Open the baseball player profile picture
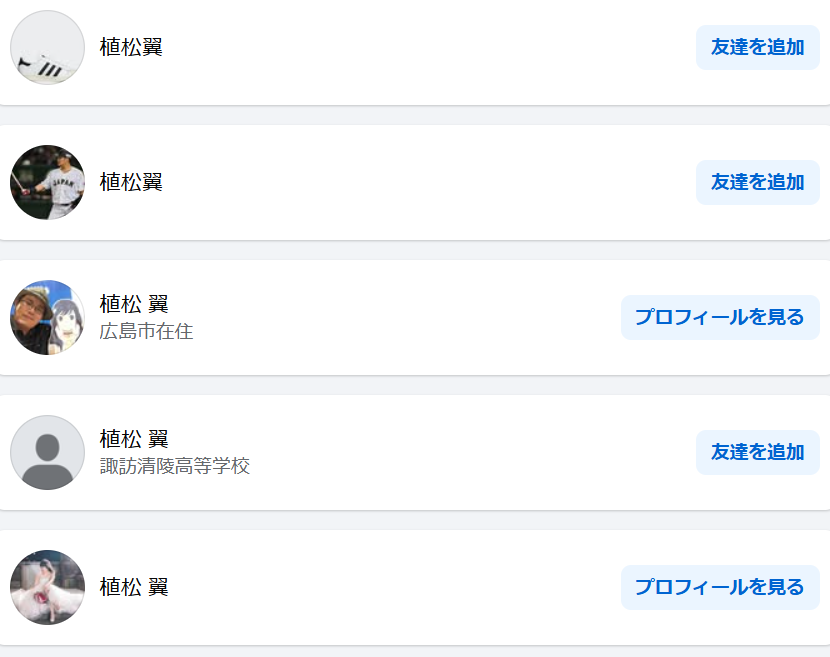 pyautogui.click(x=47, y=182)
